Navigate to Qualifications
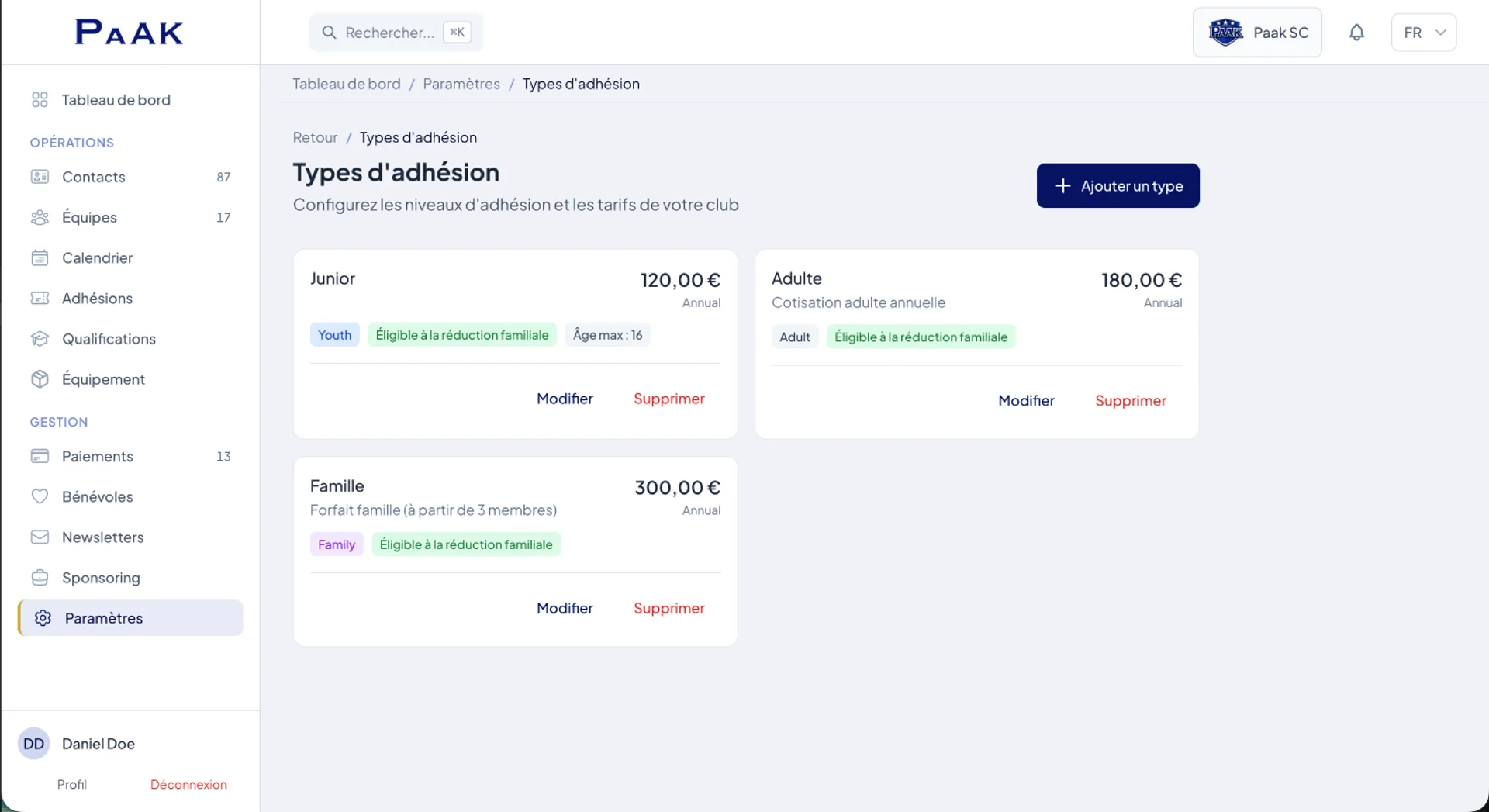 pos(130,338)
